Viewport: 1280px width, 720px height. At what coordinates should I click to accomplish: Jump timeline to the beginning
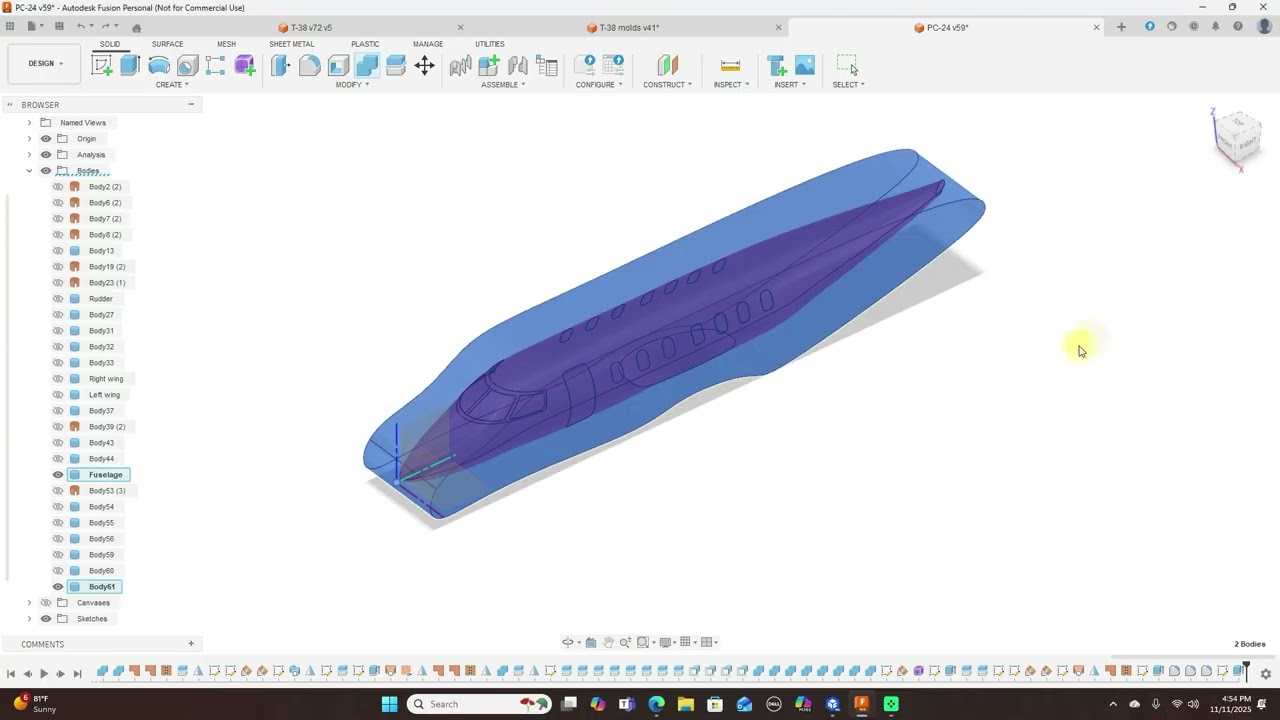pyautogui.click(x=11, y=674)
